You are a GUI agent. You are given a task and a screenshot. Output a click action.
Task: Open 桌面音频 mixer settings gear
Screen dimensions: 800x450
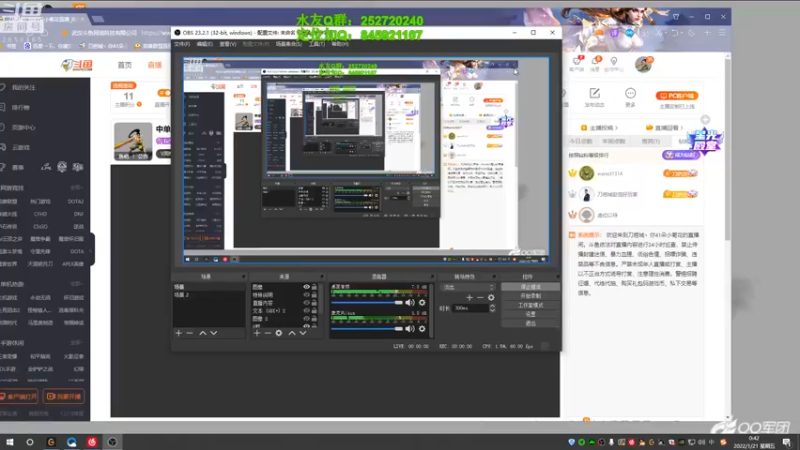point(422,303)
